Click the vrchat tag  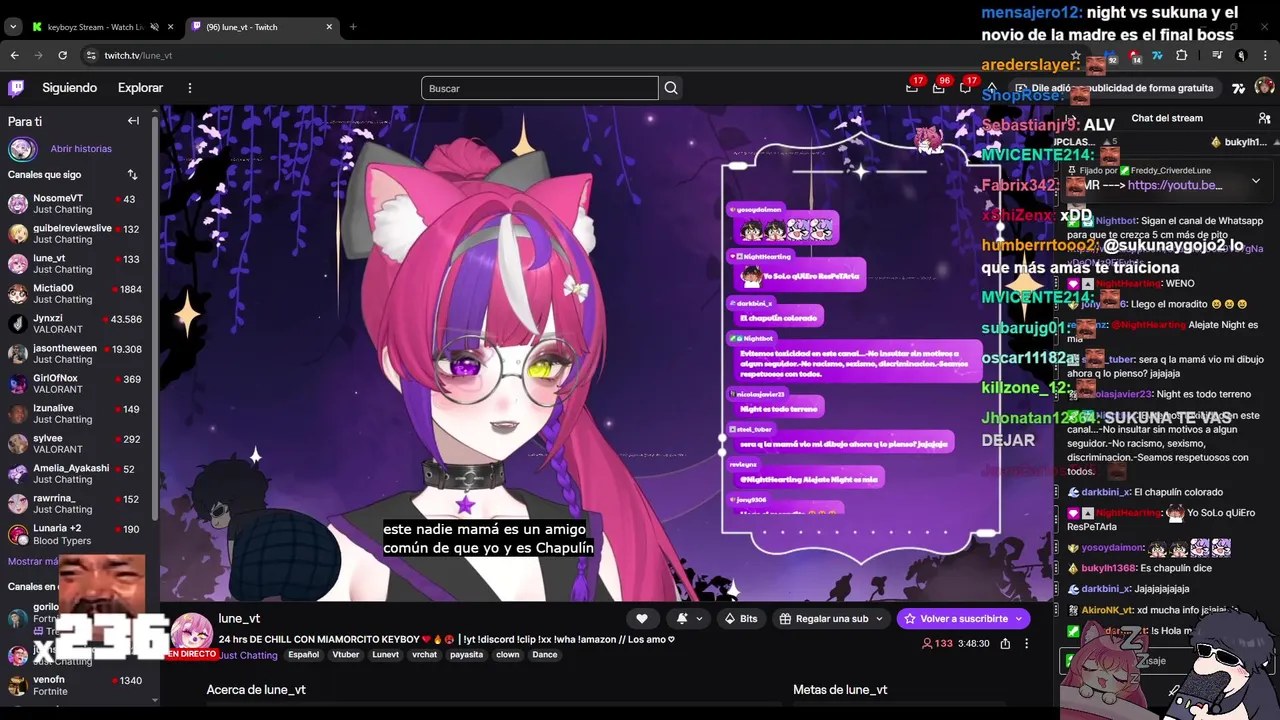coord(425,655)
